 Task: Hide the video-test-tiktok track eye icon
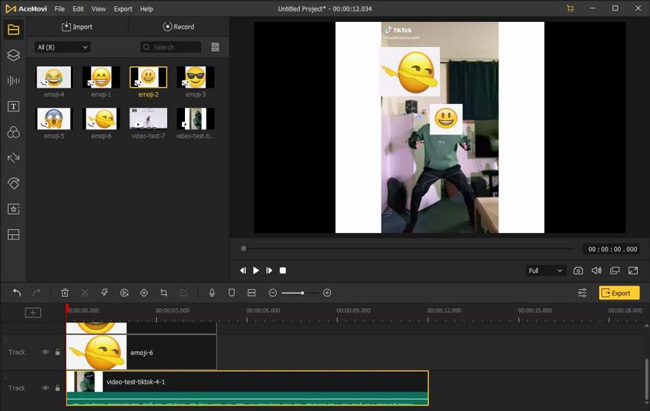[45, 388]
